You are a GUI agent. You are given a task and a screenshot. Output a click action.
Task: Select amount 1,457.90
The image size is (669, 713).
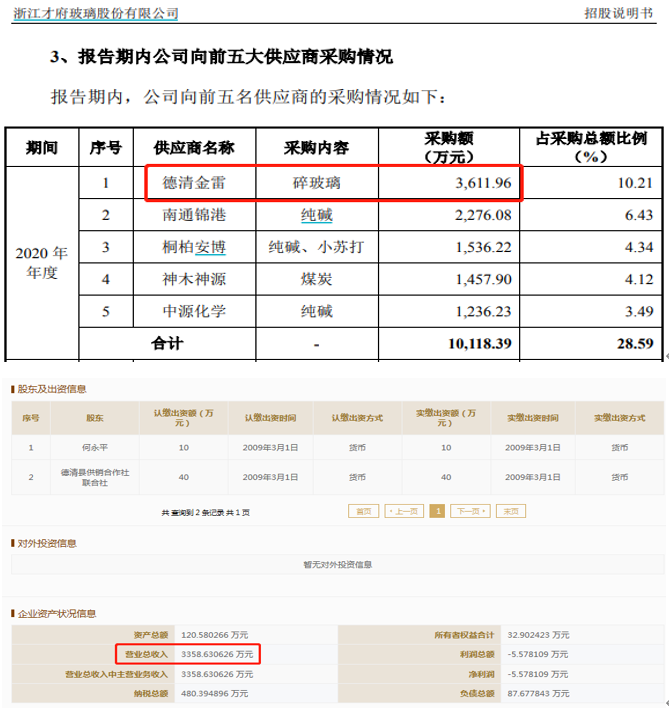tap(483, 279)
